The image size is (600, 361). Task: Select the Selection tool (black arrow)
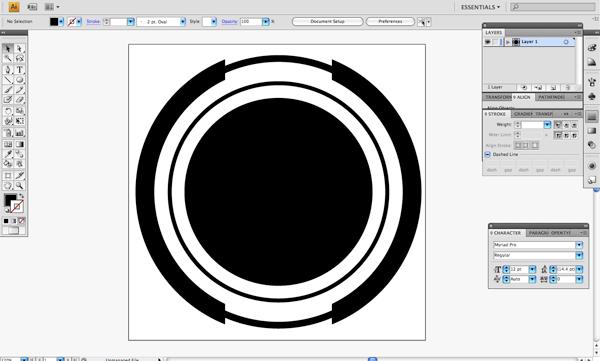coord(8,49)
